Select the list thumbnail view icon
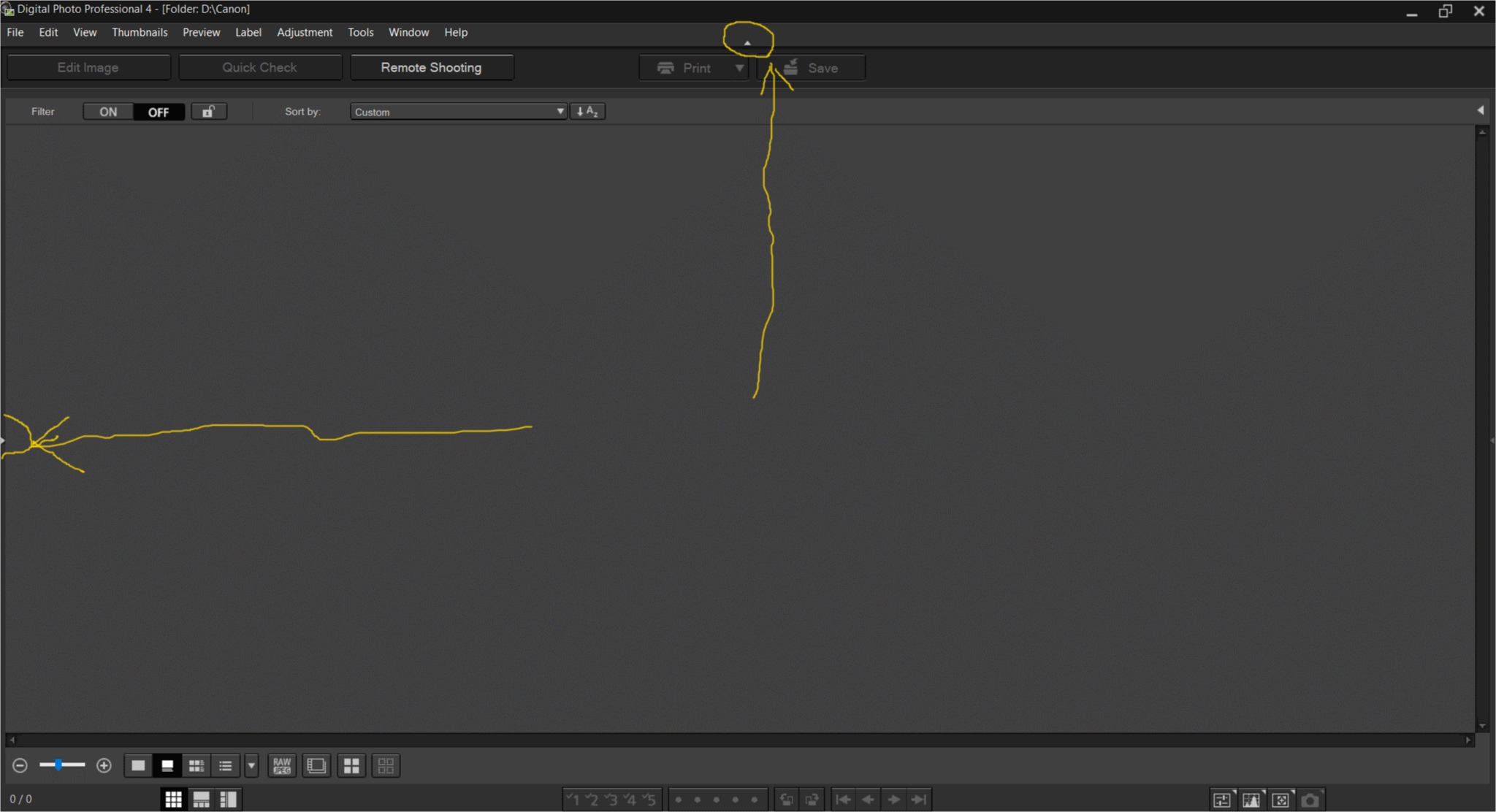The width and height of the screenshot is (1496, 812). pyautogui.click(x=225, y=765)
